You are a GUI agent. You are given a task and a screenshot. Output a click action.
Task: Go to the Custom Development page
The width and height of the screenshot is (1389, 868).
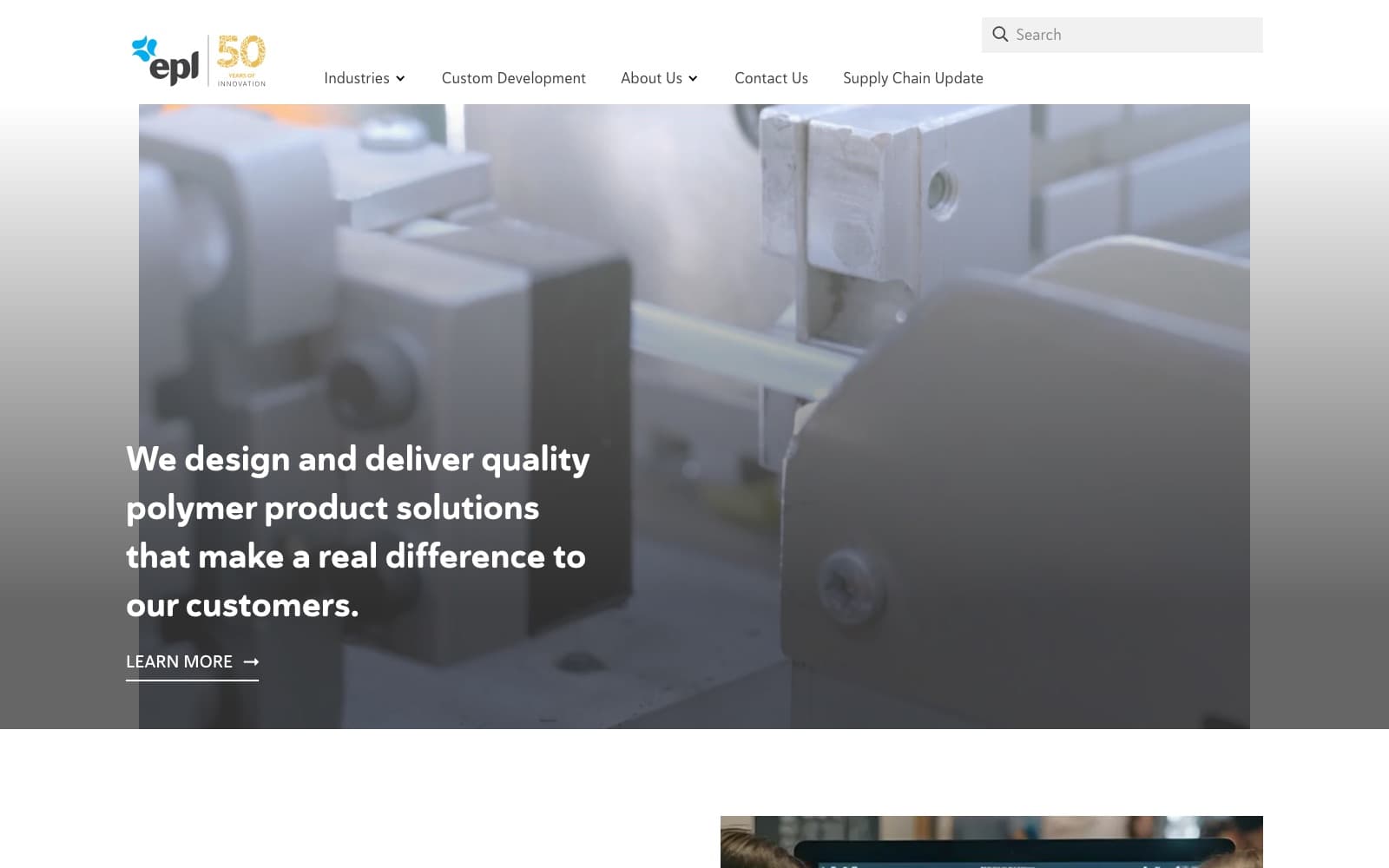tap(513, 78)
